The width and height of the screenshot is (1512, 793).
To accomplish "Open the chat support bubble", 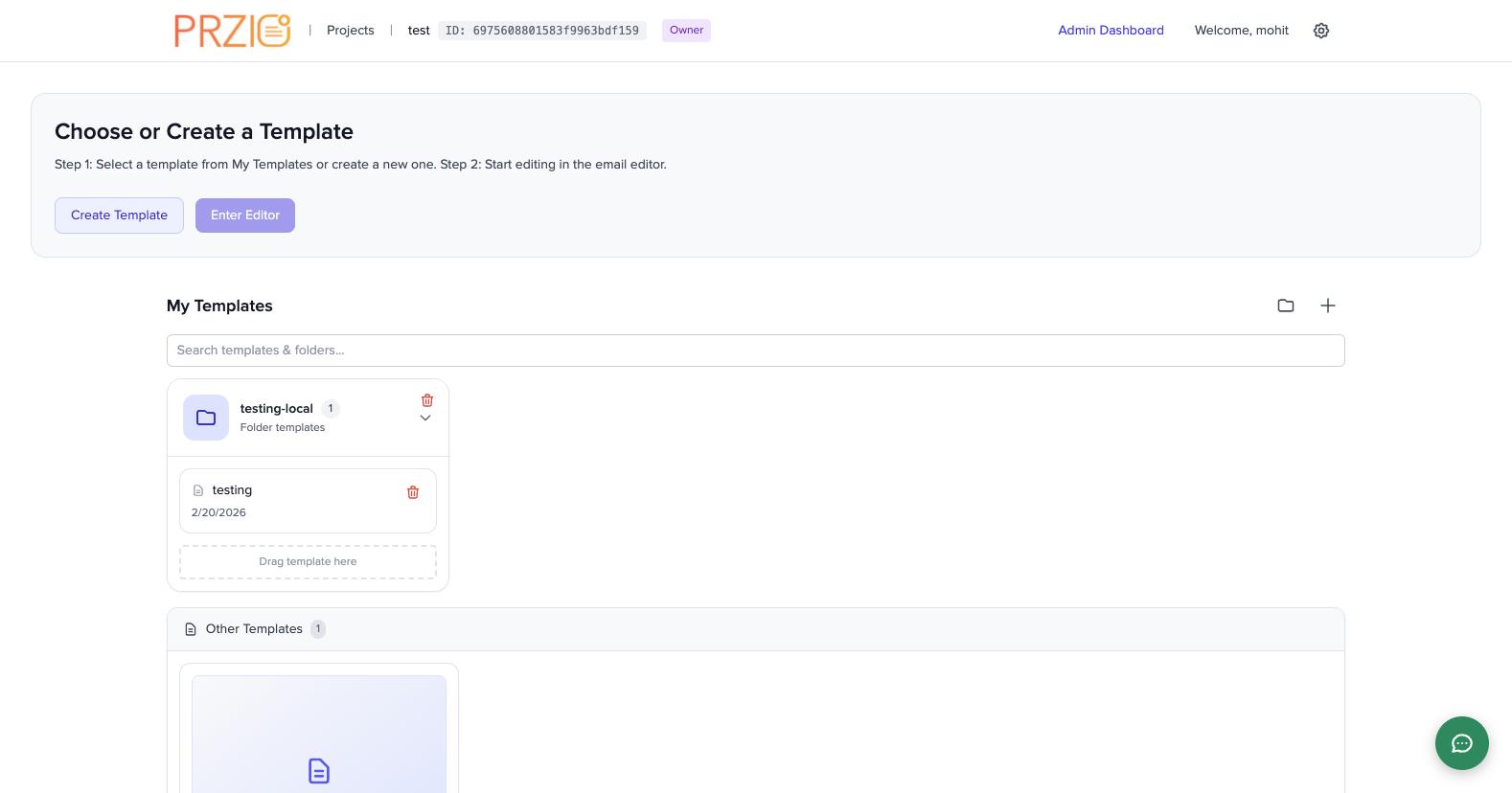I will click(x=1462, y=743).
